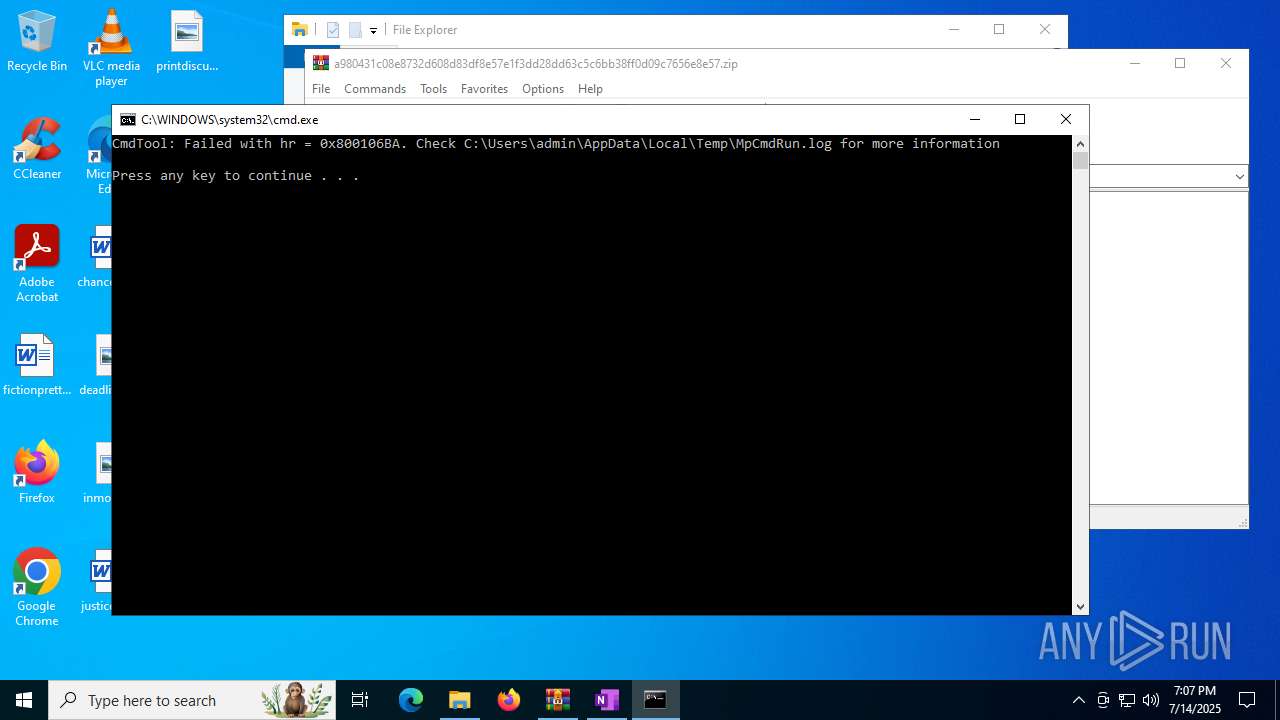Open File Explorer quick access toolbar dropdown
Viewport: 1280px width, 720px height.
tap(373, 30)
